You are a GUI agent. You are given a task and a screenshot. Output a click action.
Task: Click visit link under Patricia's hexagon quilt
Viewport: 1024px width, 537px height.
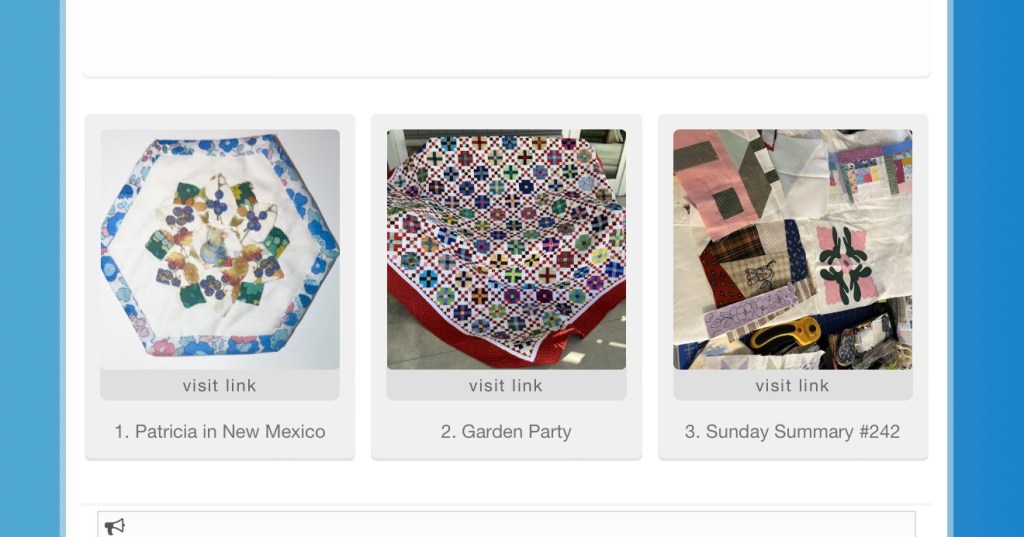(220, 385)
